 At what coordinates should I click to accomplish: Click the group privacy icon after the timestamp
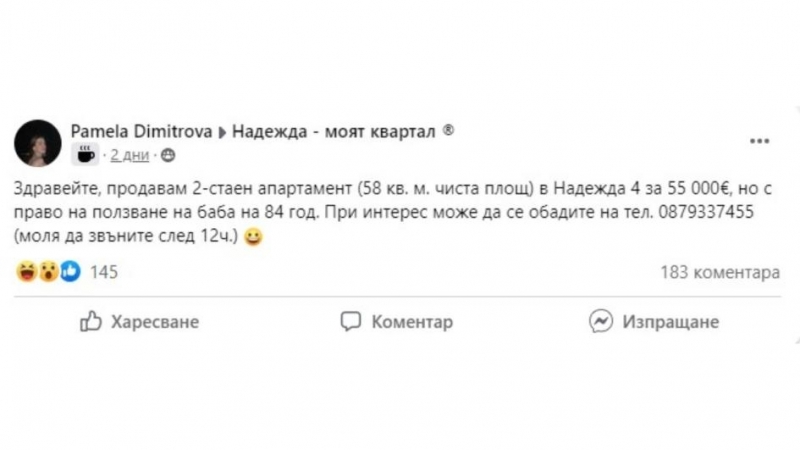(x=168, y=155)
